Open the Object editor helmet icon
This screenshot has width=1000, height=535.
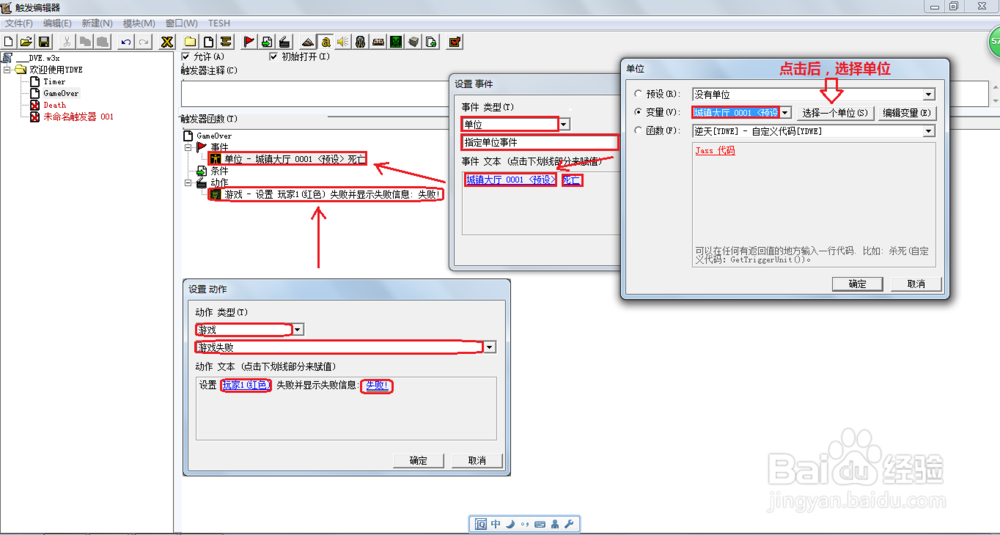[360, 42]
